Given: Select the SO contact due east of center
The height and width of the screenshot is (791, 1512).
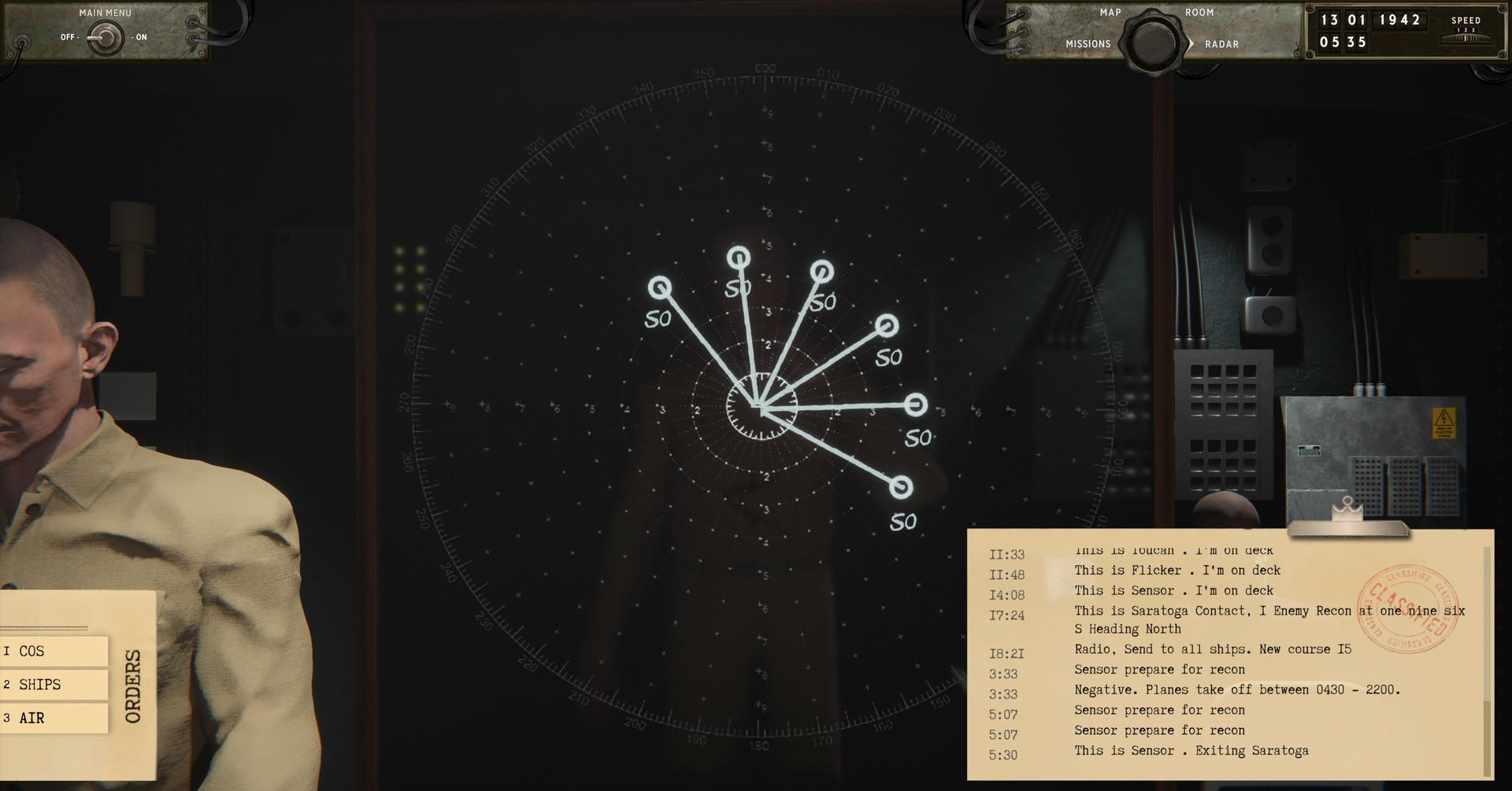Looking at the screenshot, I should coord(914,405).
